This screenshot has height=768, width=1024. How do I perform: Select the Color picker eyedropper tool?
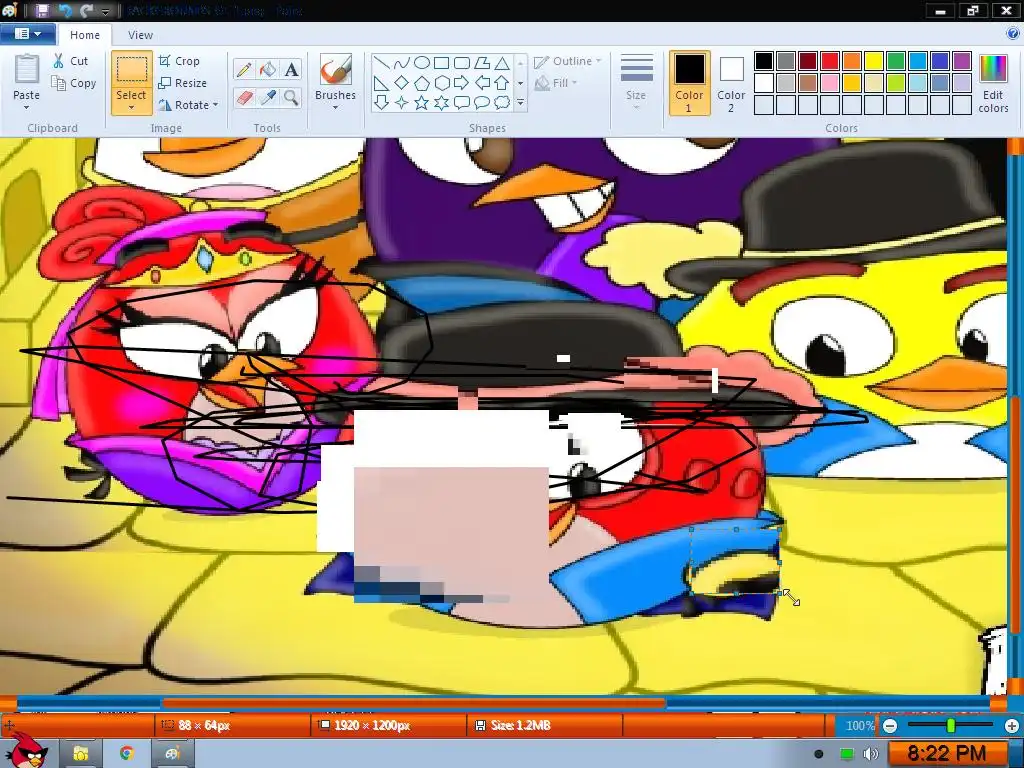(268, 98)
